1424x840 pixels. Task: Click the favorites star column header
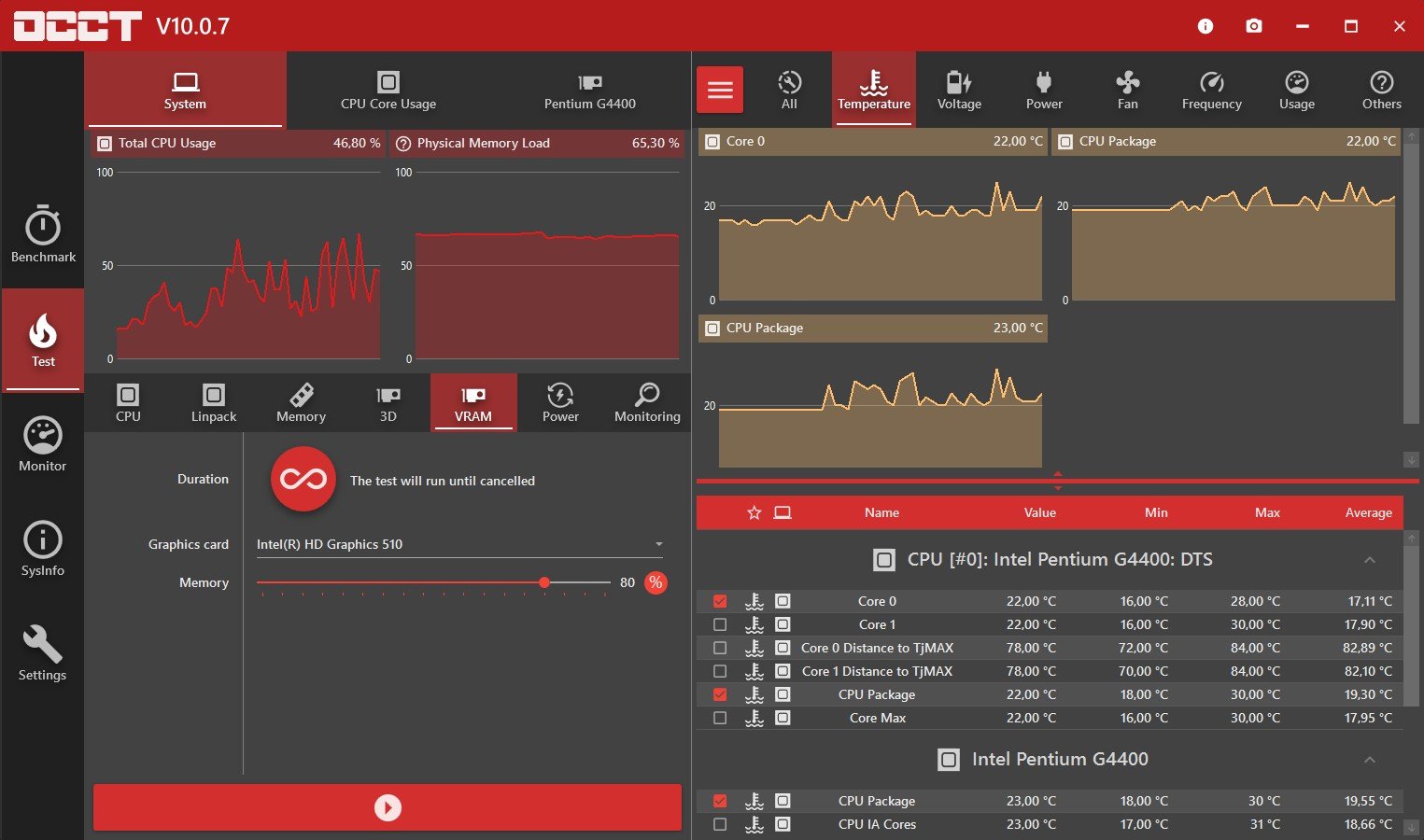[754, 512]
